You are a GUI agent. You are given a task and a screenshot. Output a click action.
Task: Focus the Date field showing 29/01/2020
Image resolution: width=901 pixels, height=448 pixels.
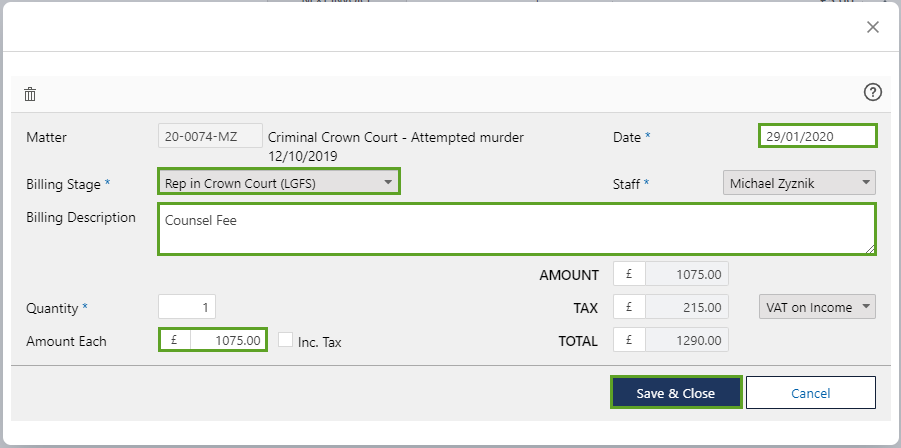[x=817, y=136]
